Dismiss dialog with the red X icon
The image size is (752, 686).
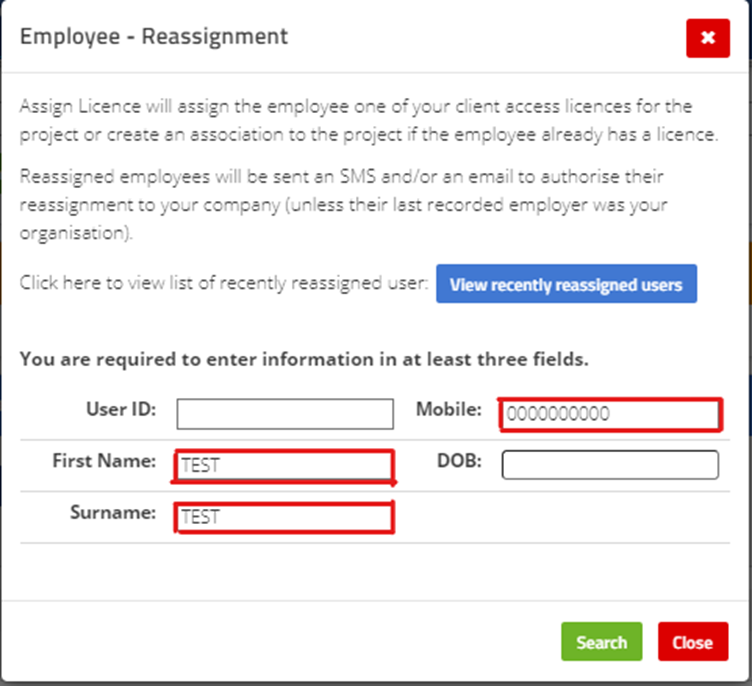click(x=708, y=38)
